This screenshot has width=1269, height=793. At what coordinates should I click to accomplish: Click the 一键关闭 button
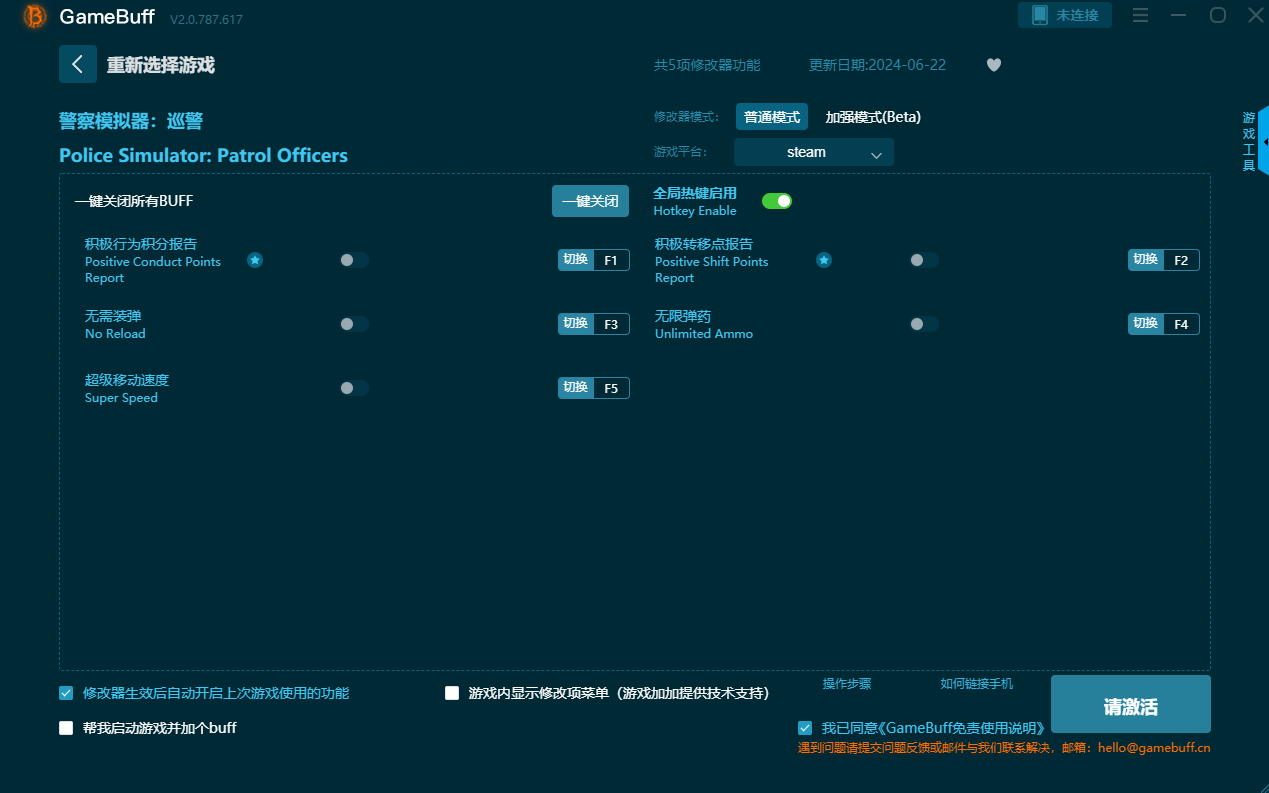(590, 201)
